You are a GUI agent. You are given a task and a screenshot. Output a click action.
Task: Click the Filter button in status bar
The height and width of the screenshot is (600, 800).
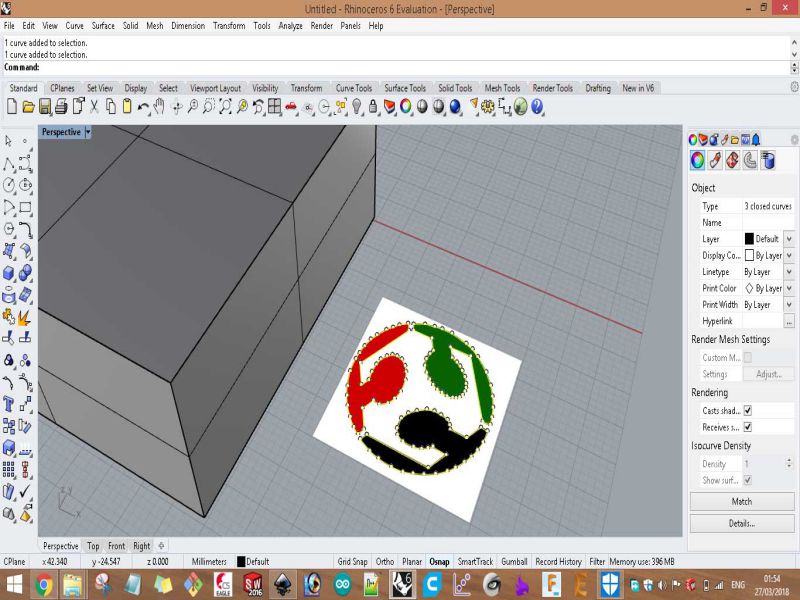597,561
